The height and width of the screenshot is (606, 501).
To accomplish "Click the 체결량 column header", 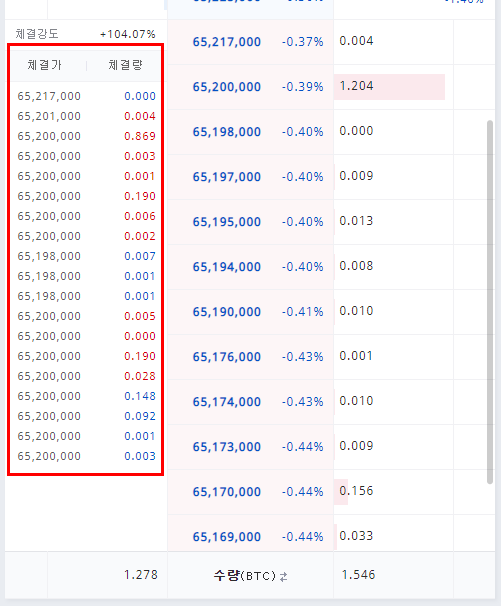I will coord(126,65).
